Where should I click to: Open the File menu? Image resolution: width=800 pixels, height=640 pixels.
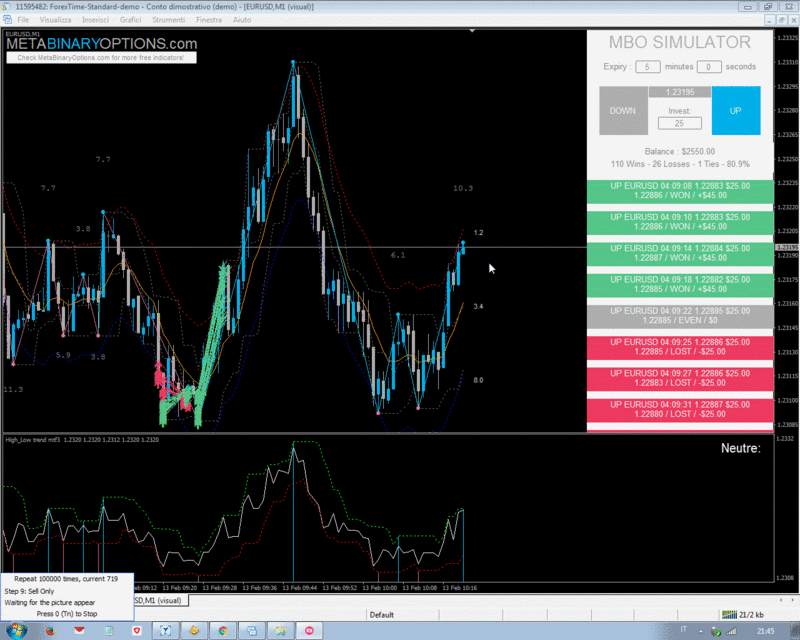click(23, 20)
